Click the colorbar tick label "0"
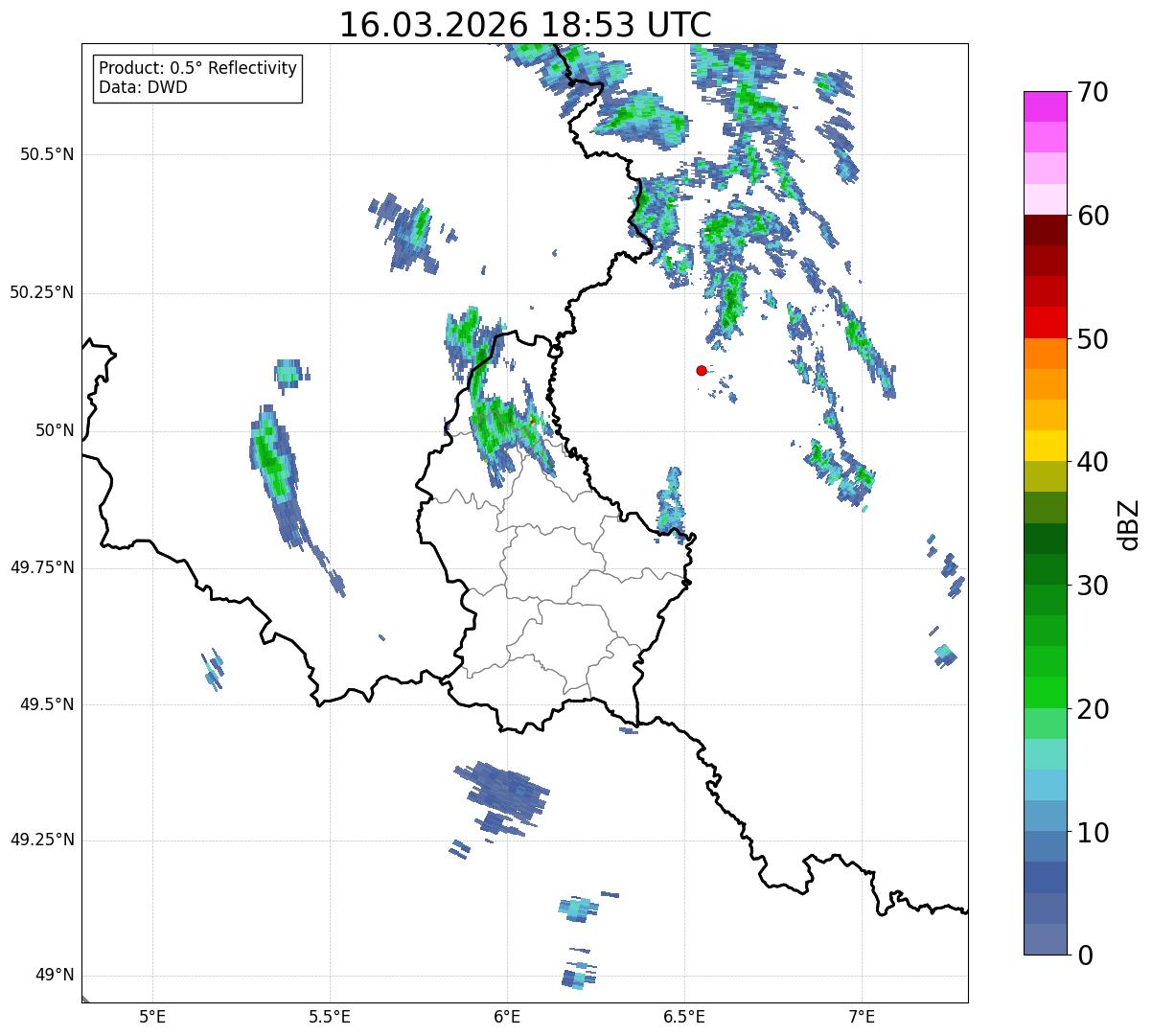The width and height of the screenshot is (1152, 1036). (x=1085, y=955)
